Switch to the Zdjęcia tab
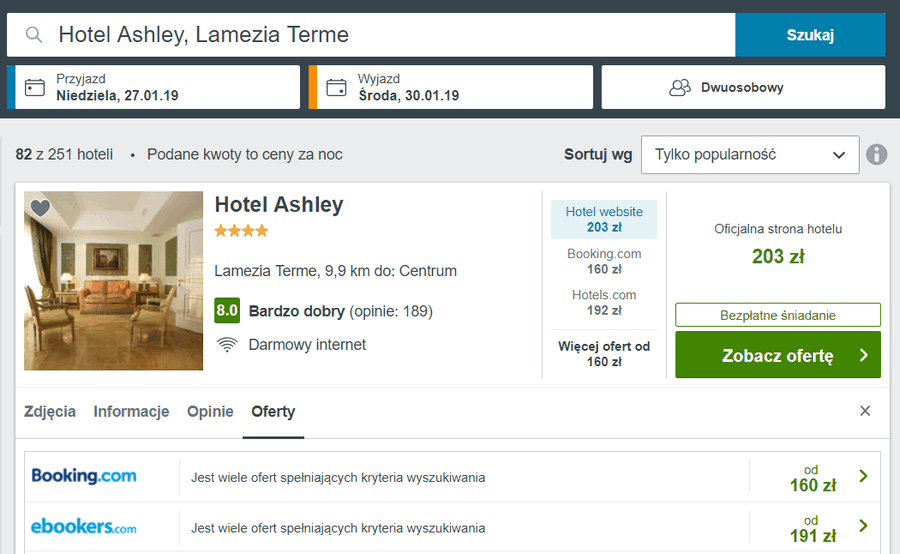The width and height of the screenshot is (900, 554). tap(50, 412)
